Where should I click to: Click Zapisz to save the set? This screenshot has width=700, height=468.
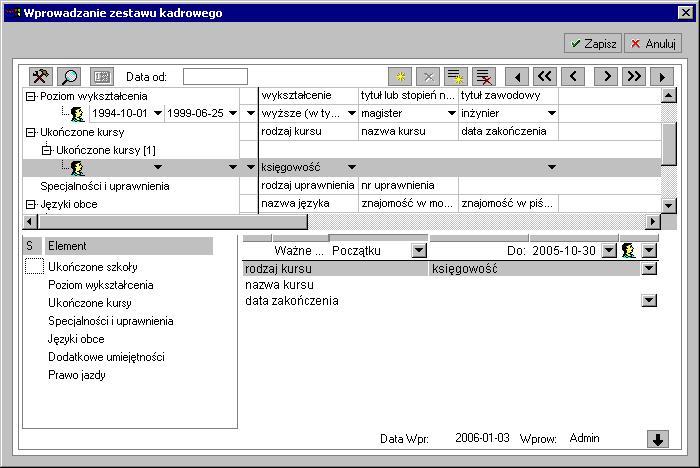(593, 44)
